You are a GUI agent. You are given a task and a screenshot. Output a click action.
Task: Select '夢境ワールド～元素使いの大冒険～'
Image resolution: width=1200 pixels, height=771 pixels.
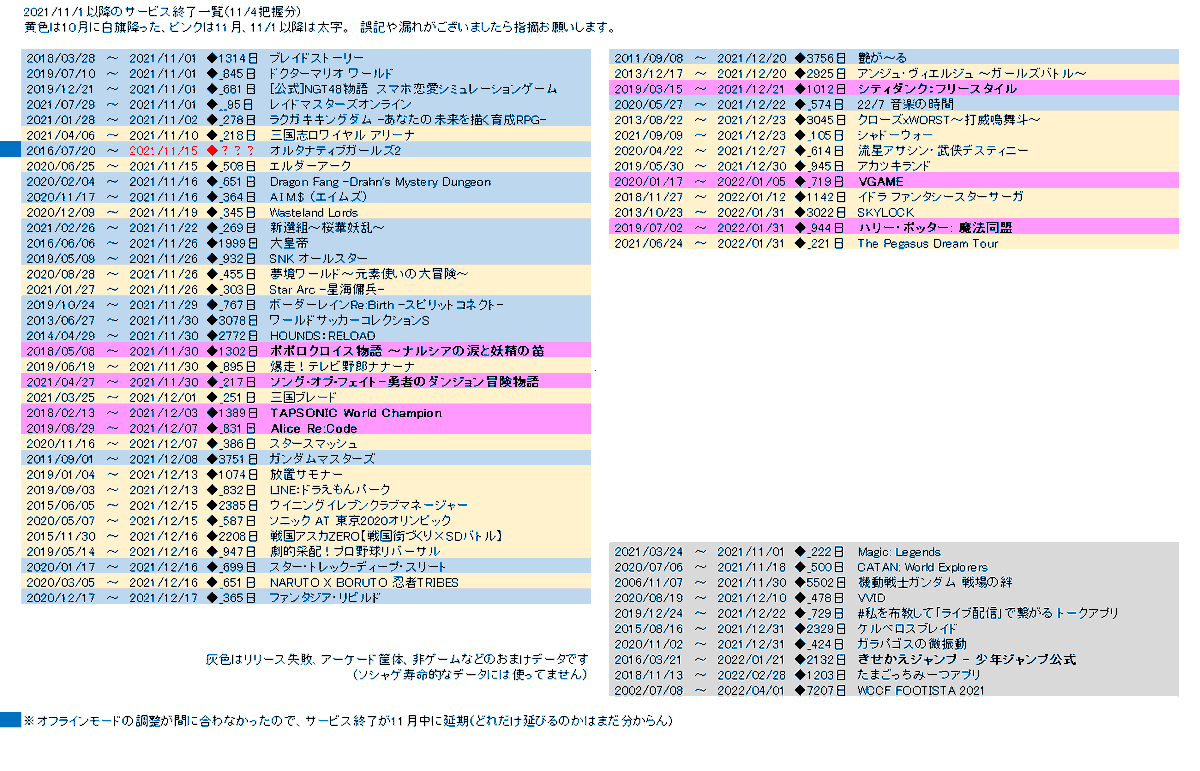pyautogui.click(x=369, y=274)
